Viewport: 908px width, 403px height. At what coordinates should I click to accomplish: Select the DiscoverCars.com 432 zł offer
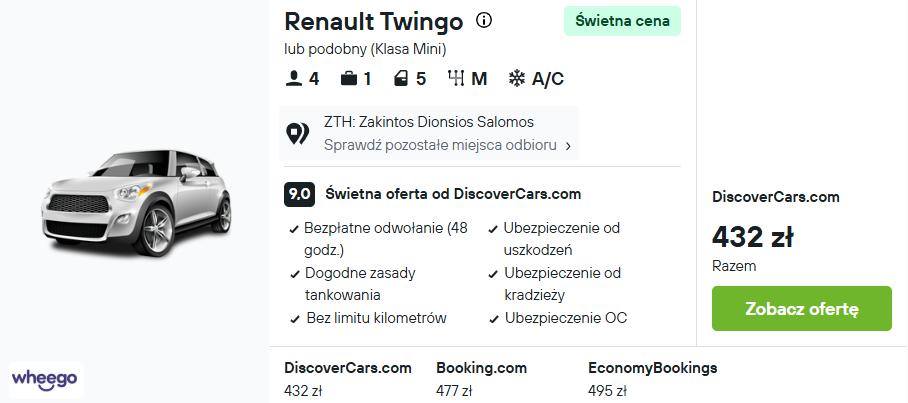tap(347, 379)
